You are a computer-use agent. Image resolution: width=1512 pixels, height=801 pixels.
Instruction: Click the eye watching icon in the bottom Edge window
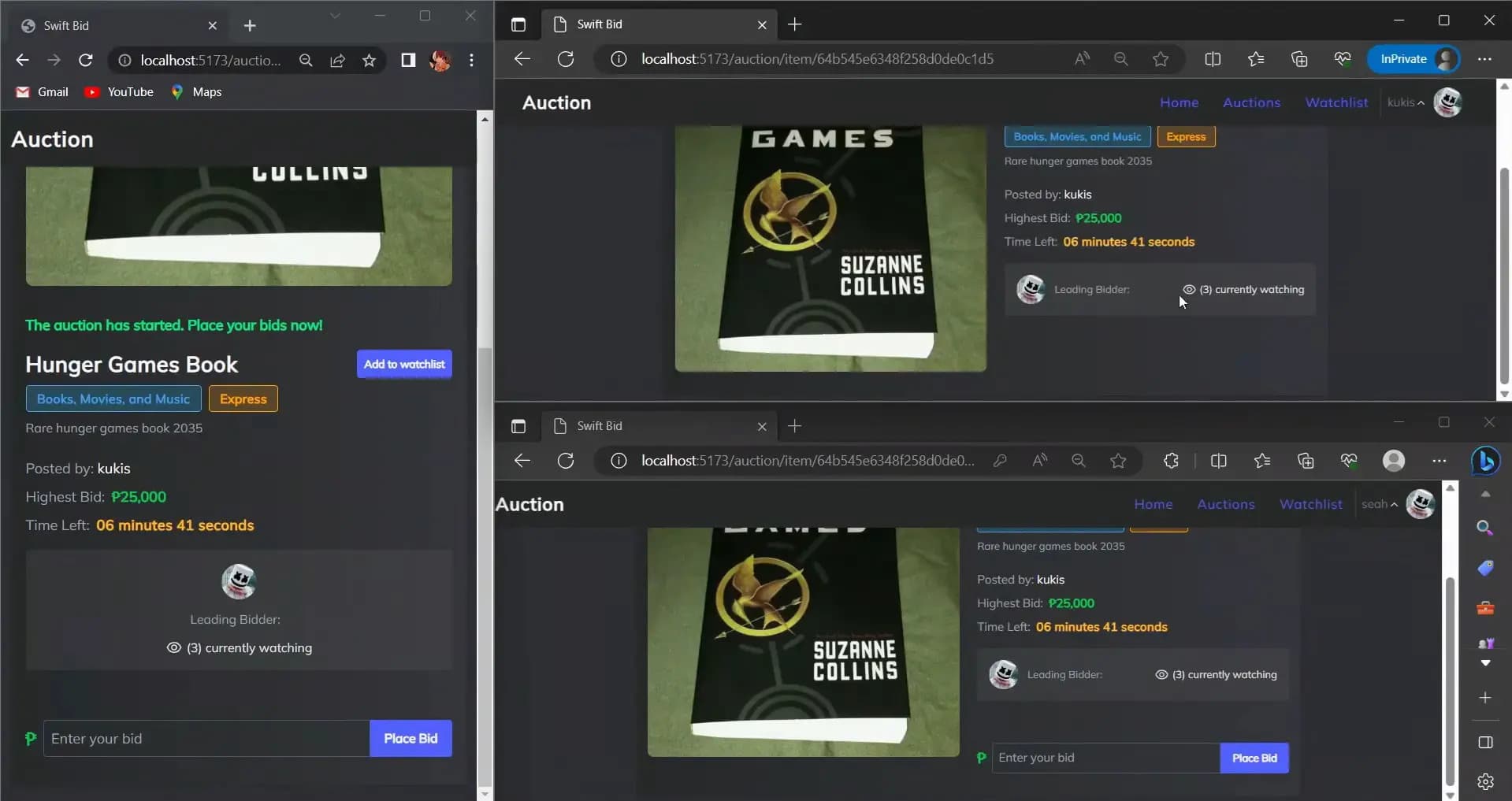click(1161, 674)
